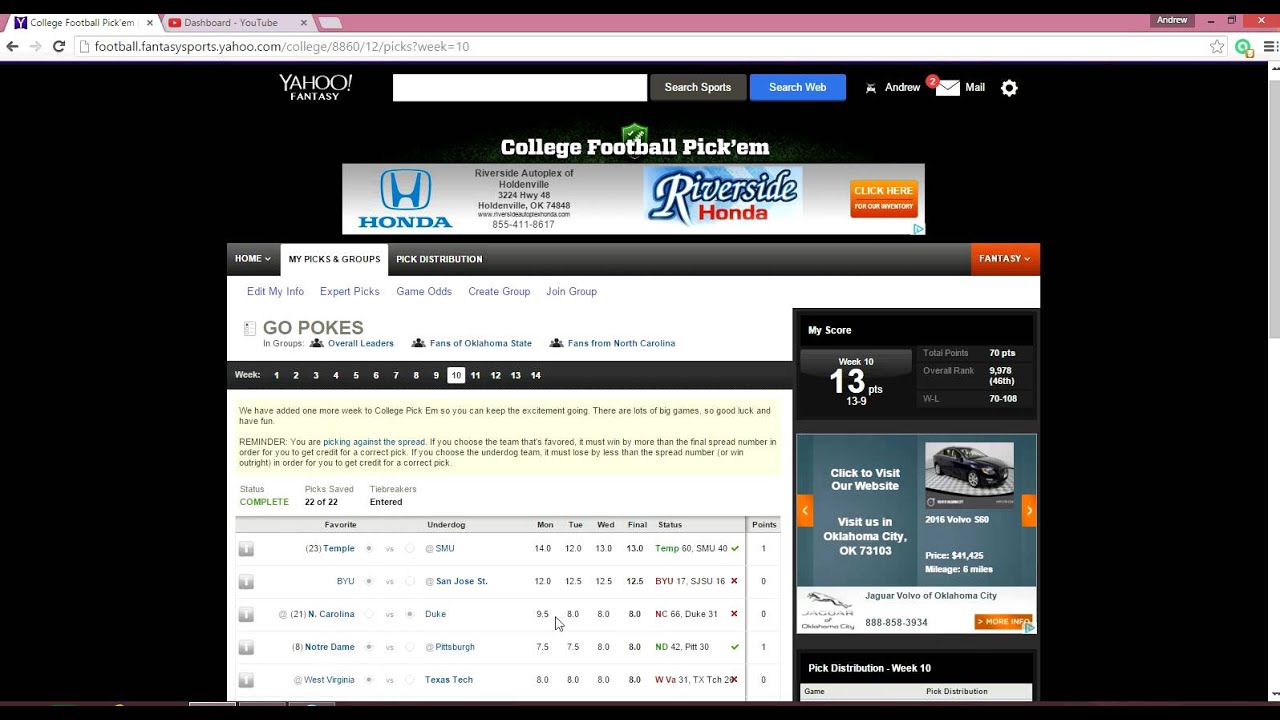
Task: Bookmark page with the star icon
Action: (x=1217, y=46)
